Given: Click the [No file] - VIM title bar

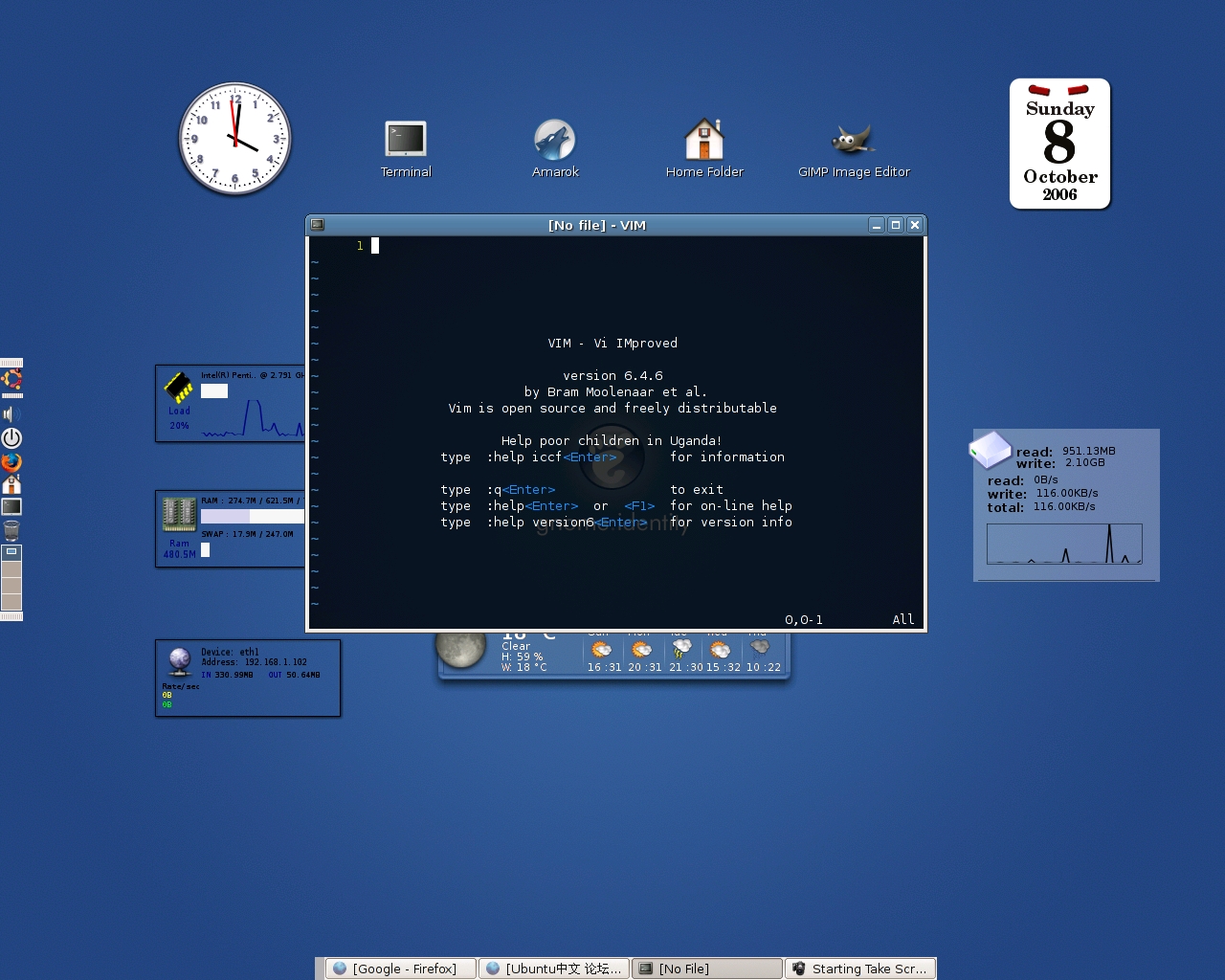Looking at the screenshot, I should tap(597, 225).
